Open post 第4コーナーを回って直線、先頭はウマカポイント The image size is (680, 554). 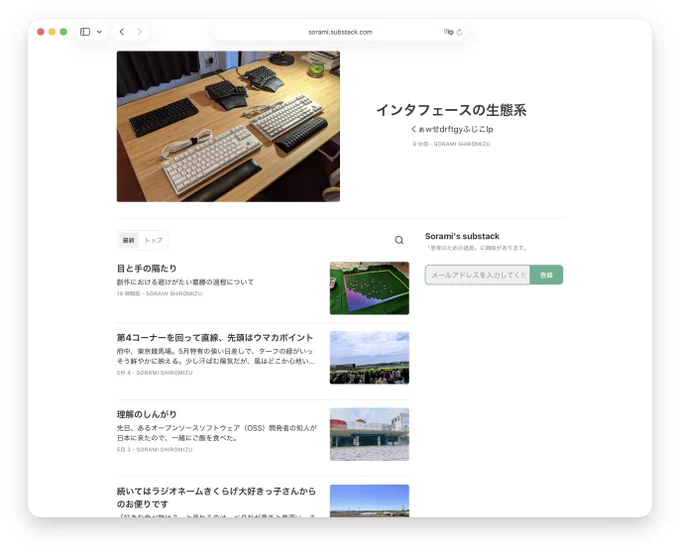click(x=215, y=338)
